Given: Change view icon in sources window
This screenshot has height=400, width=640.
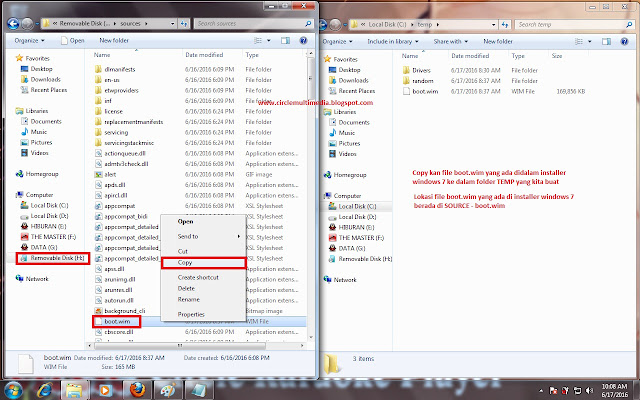Looking at the screenshot, I should click(x=258, y=40).
